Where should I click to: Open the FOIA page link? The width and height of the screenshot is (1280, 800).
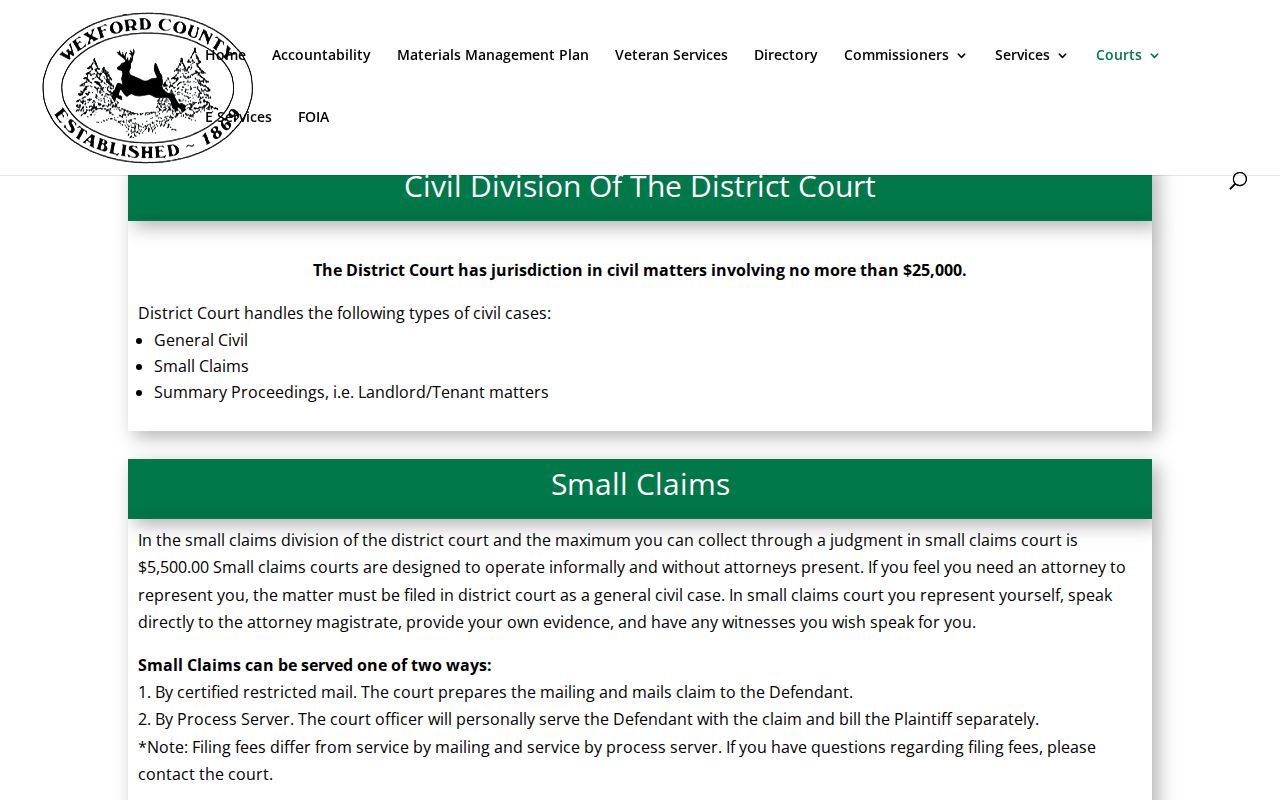point(313,117)
